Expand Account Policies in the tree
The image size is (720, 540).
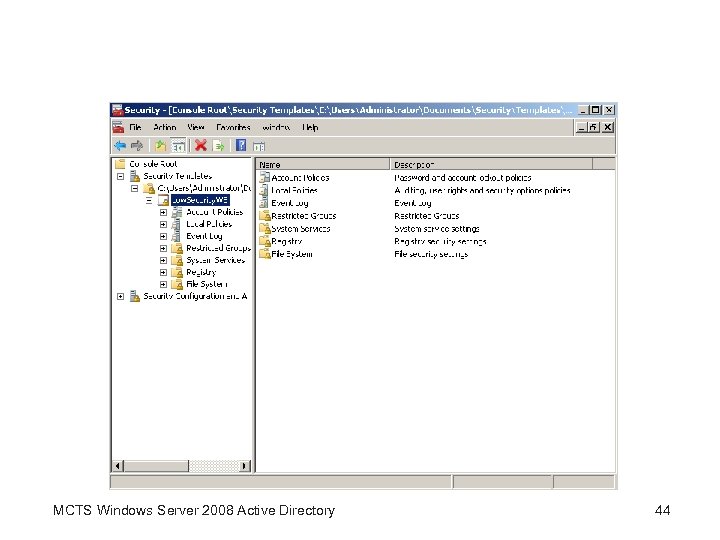coord(163,213)
